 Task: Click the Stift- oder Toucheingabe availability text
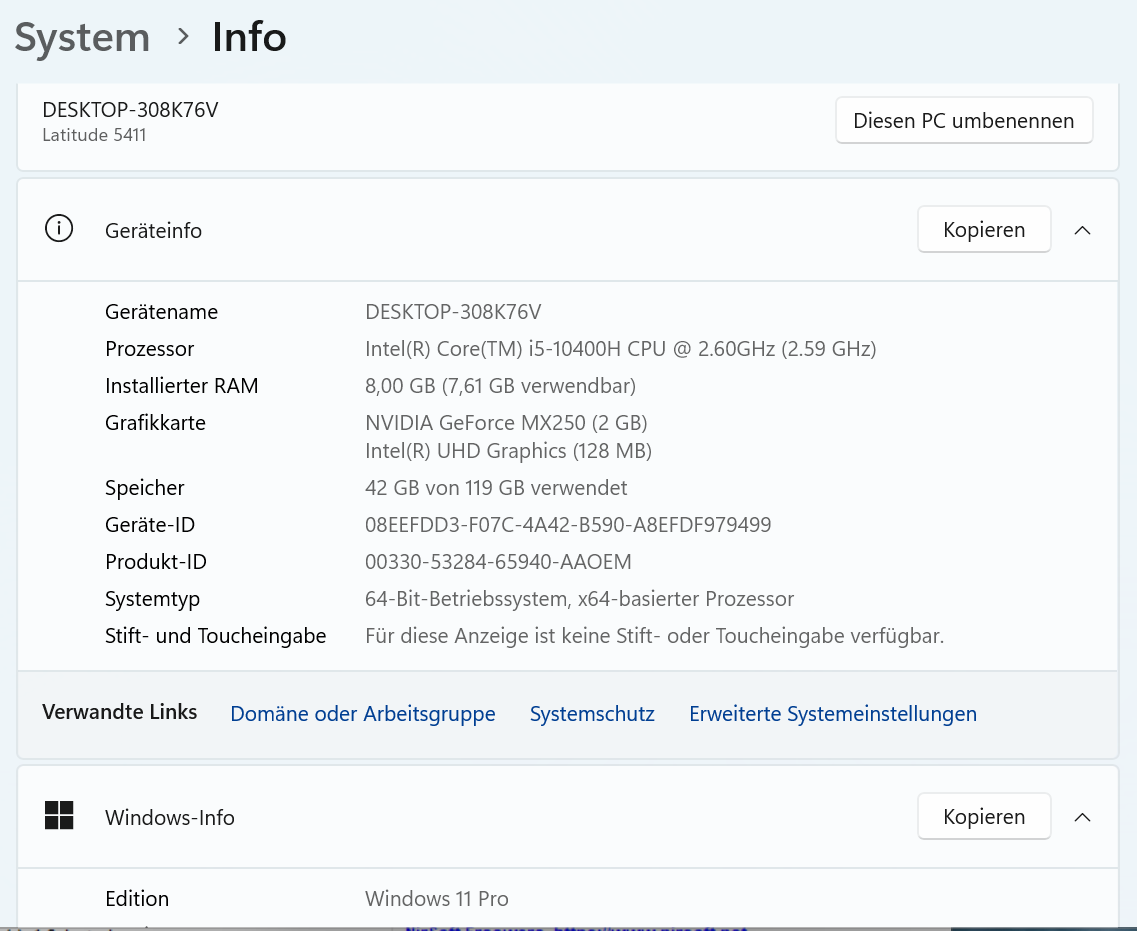click(x=654, y=636)
